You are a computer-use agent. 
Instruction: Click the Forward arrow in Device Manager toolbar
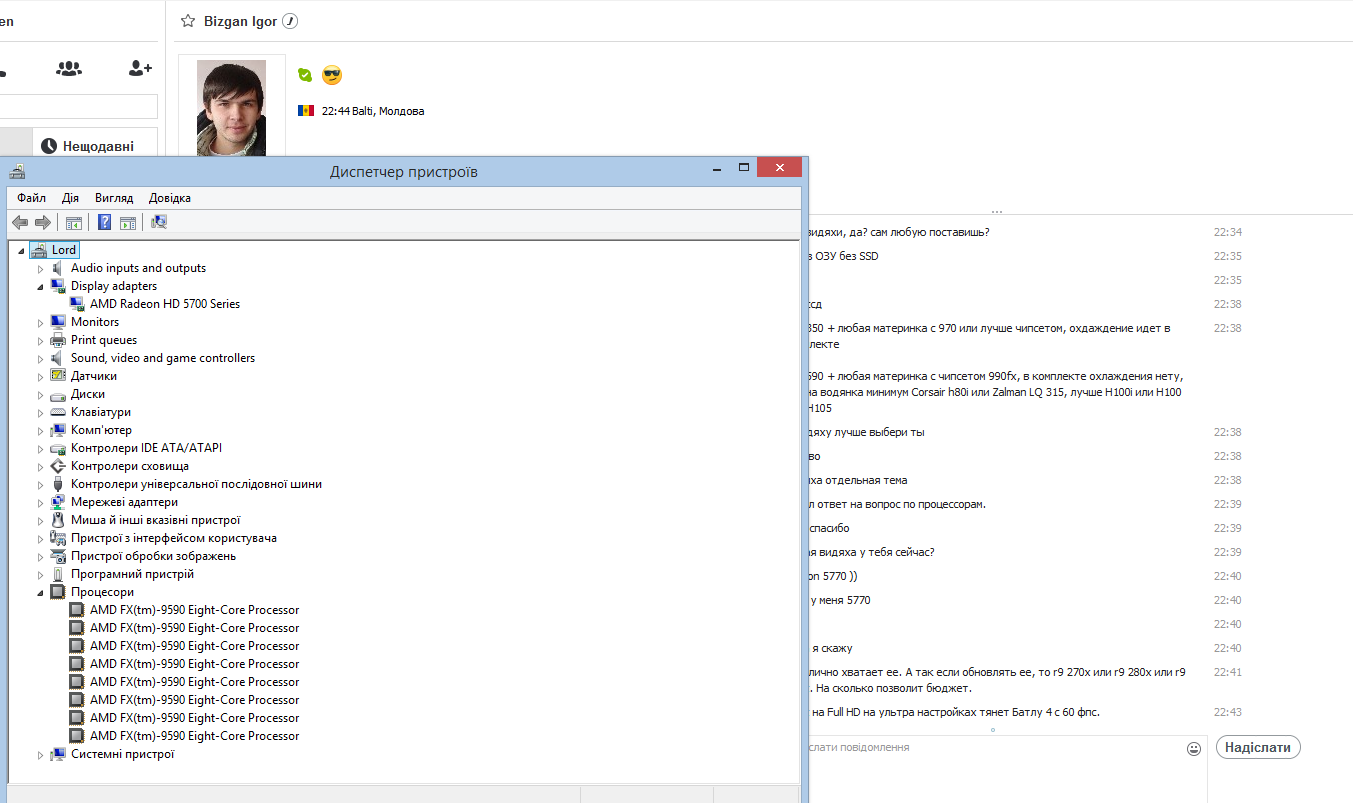click(x=42, y=222)
